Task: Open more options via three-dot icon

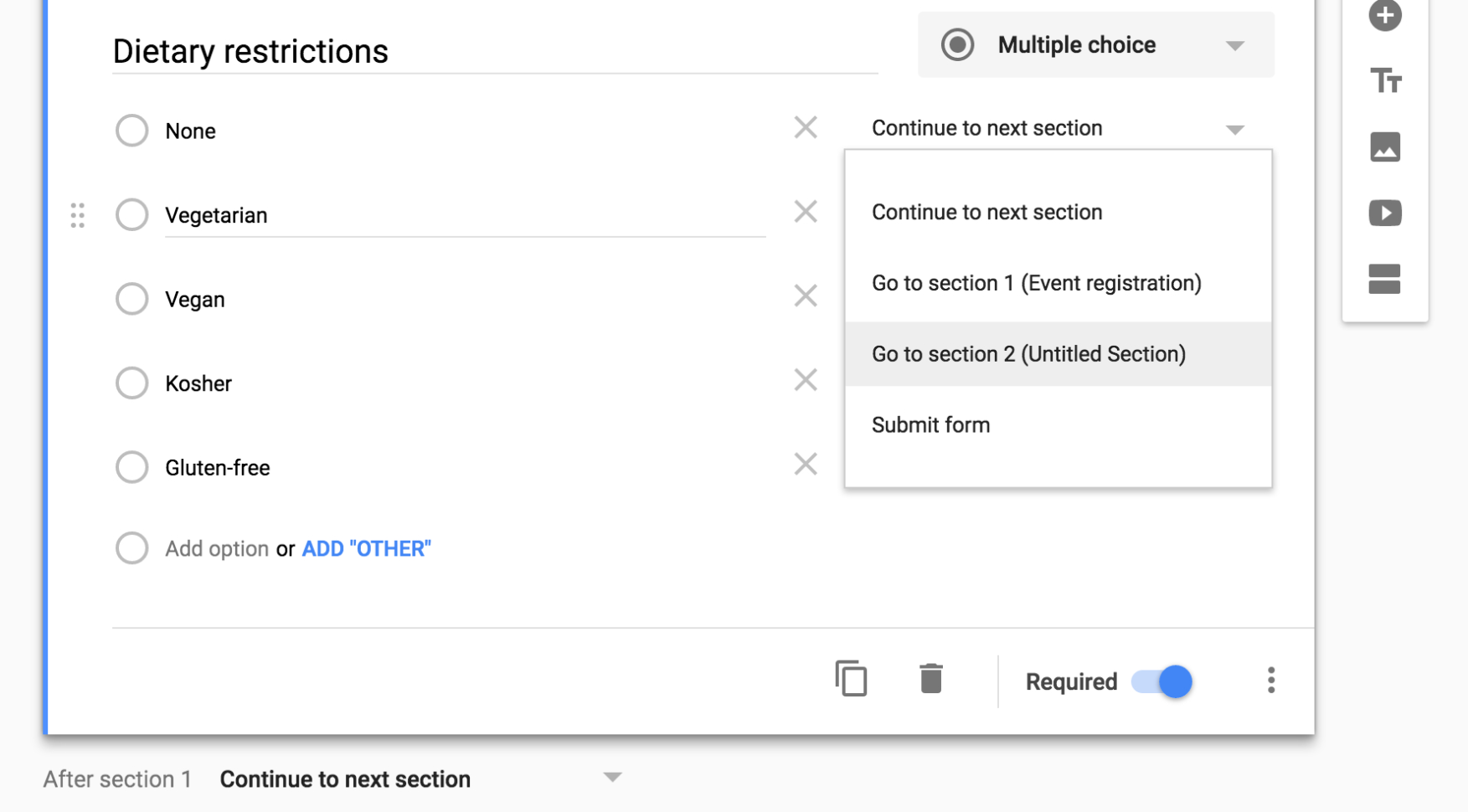Action: pyautogui.click(x=1271, y=681)
